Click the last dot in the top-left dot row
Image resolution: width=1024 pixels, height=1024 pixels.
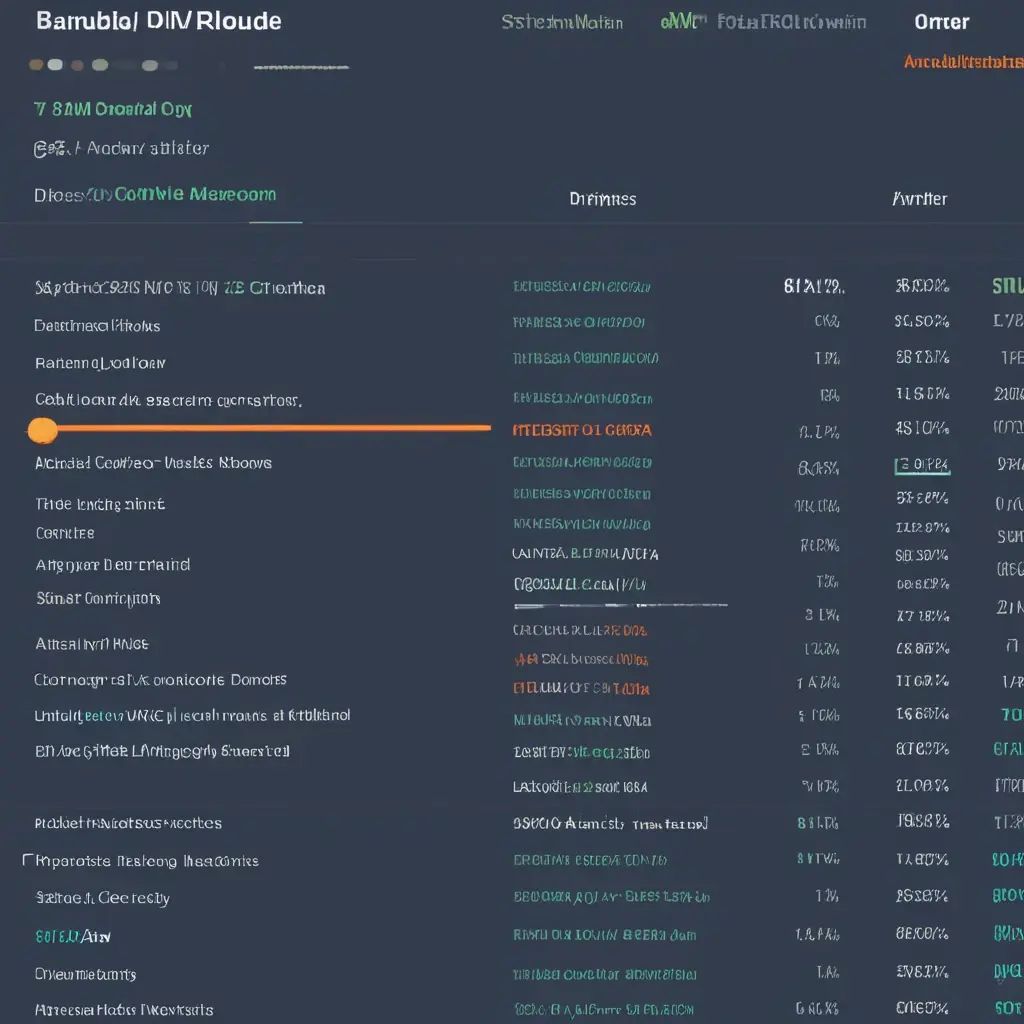(150, 66)
